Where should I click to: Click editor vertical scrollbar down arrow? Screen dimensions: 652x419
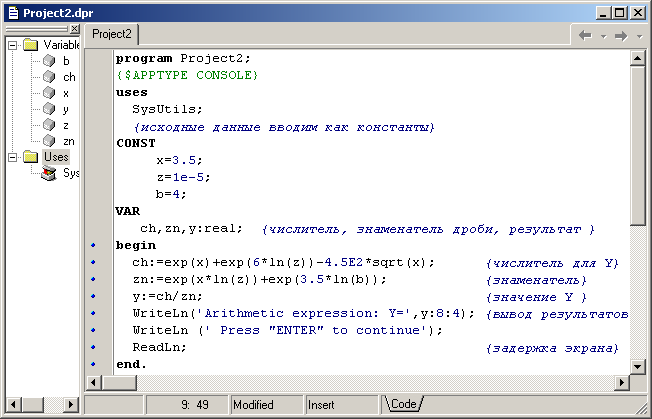tap(637, 366)
